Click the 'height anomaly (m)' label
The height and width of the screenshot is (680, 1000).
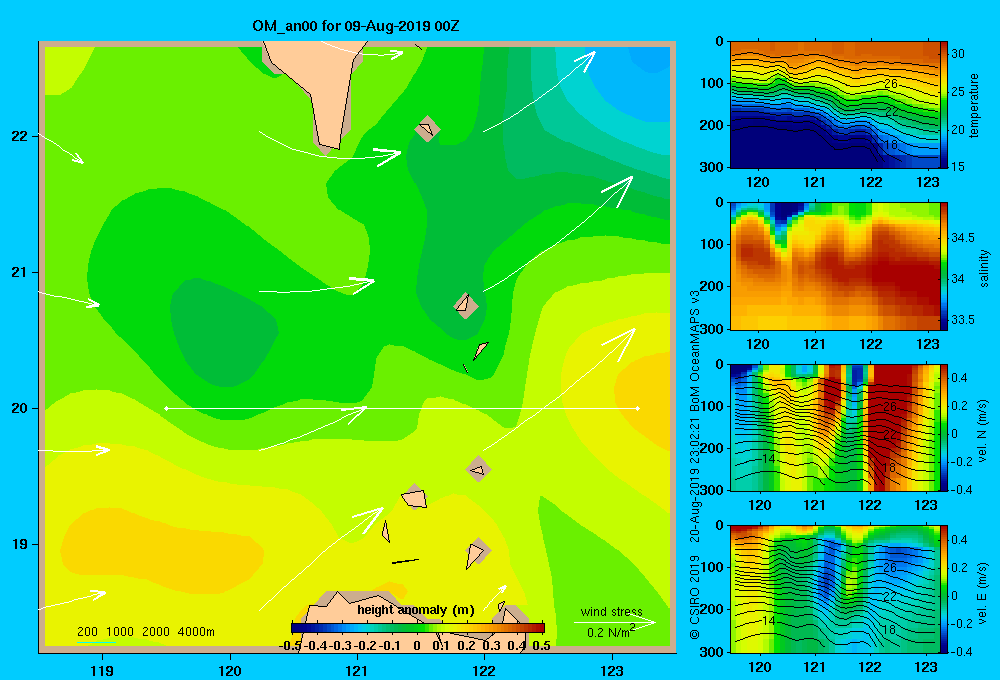click(416, 610)
